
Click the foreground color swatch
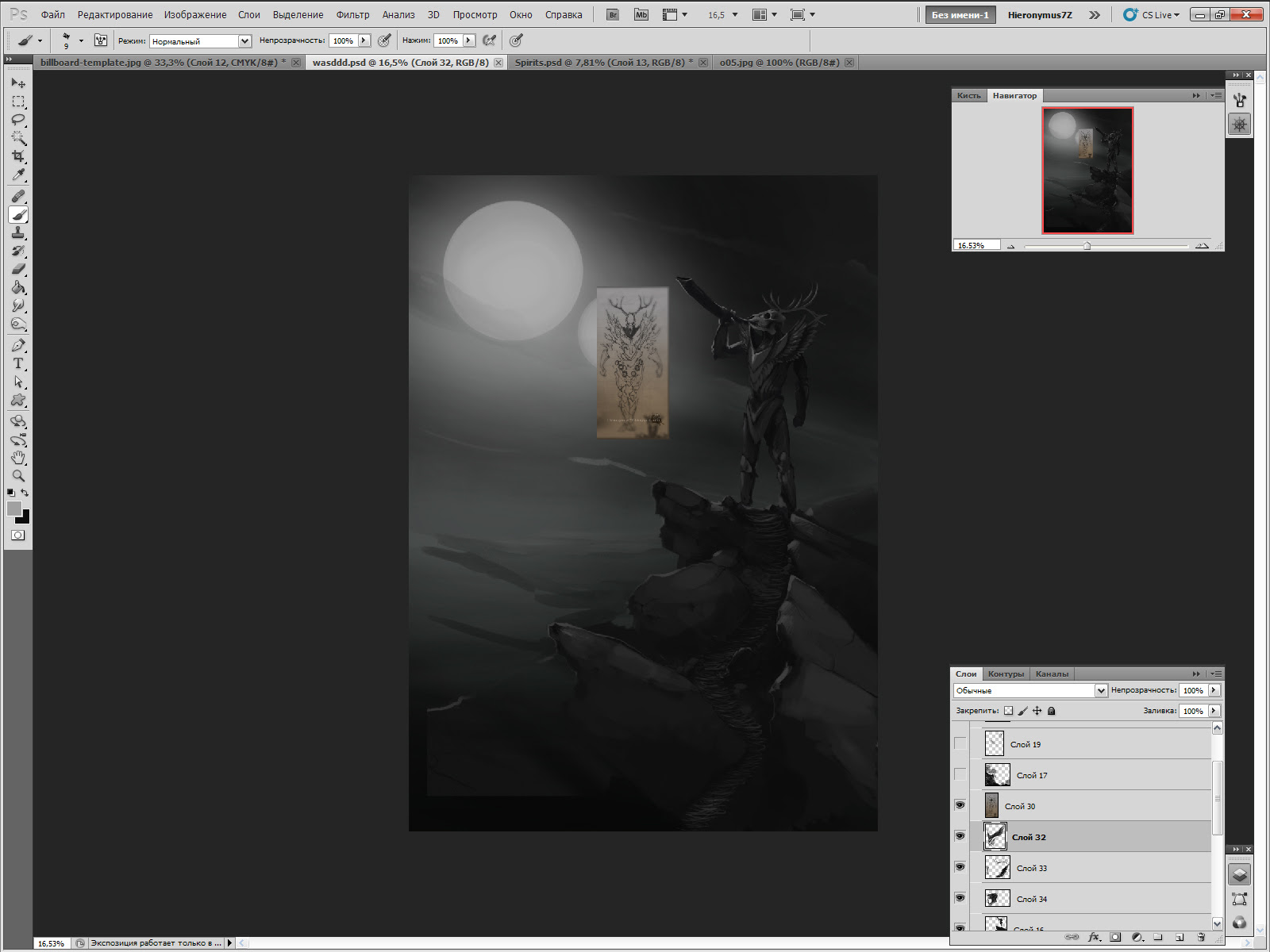pos(13,509)
